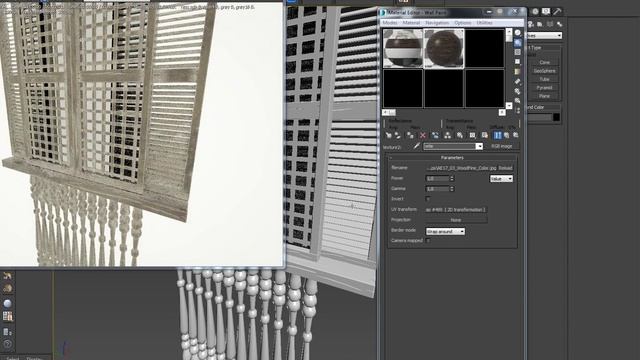Click Go to Parent icon
Image resolution: width=640 pixels, height=360 pixels.
(507, 135)
